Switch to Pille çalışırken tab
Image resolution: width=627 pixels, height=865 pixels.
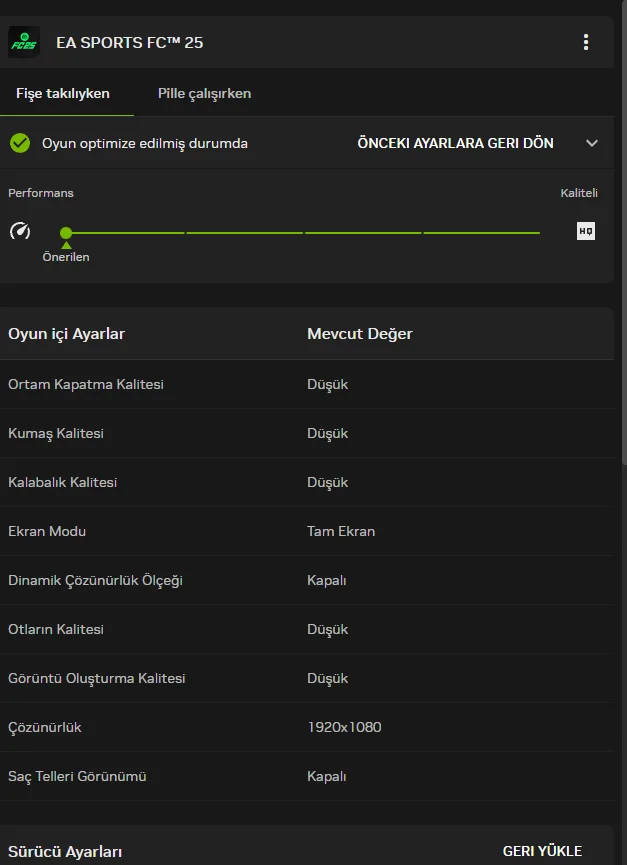205,93
